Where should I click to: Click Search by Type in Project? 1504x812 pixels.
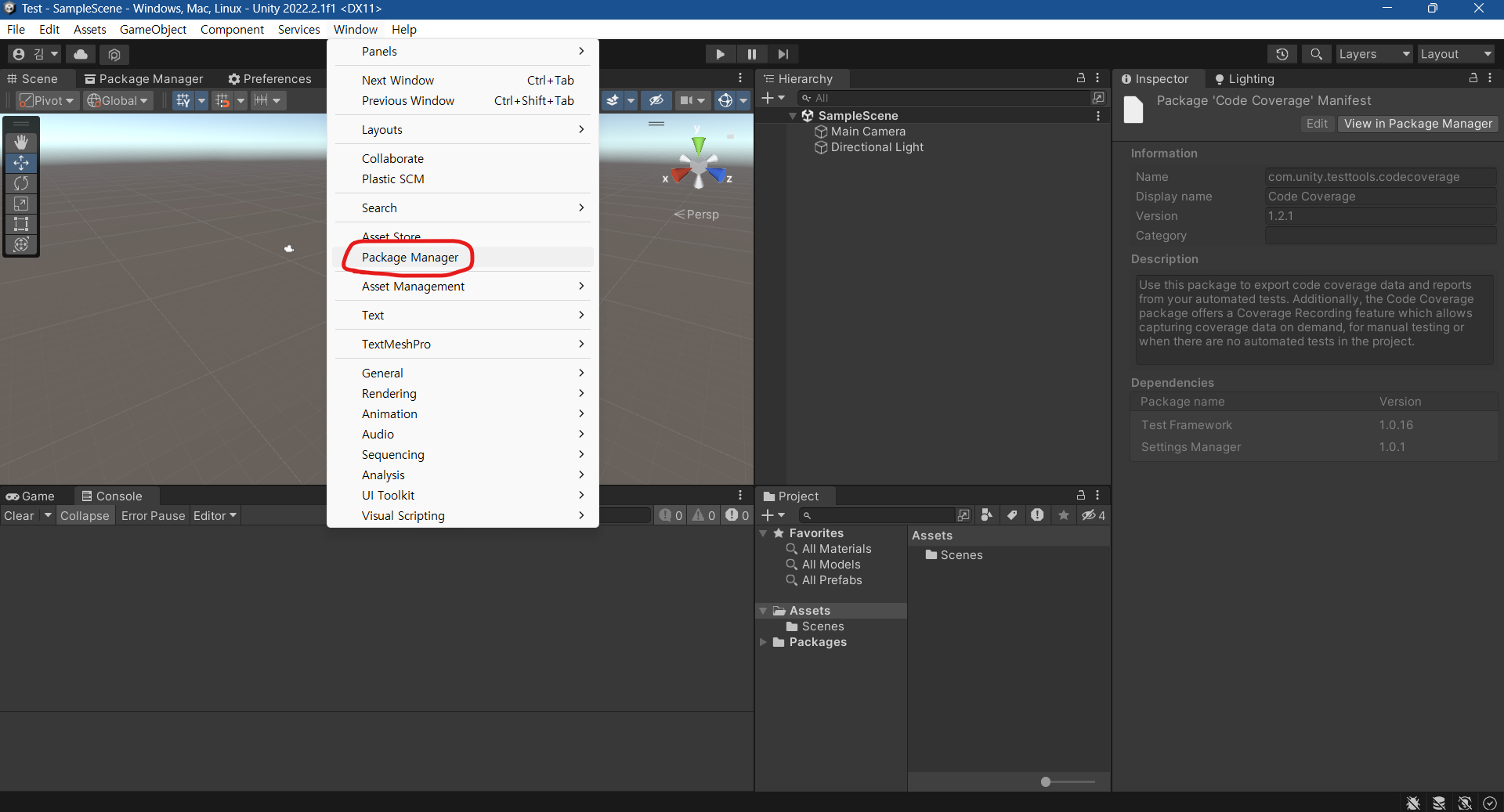pos(987,514)
